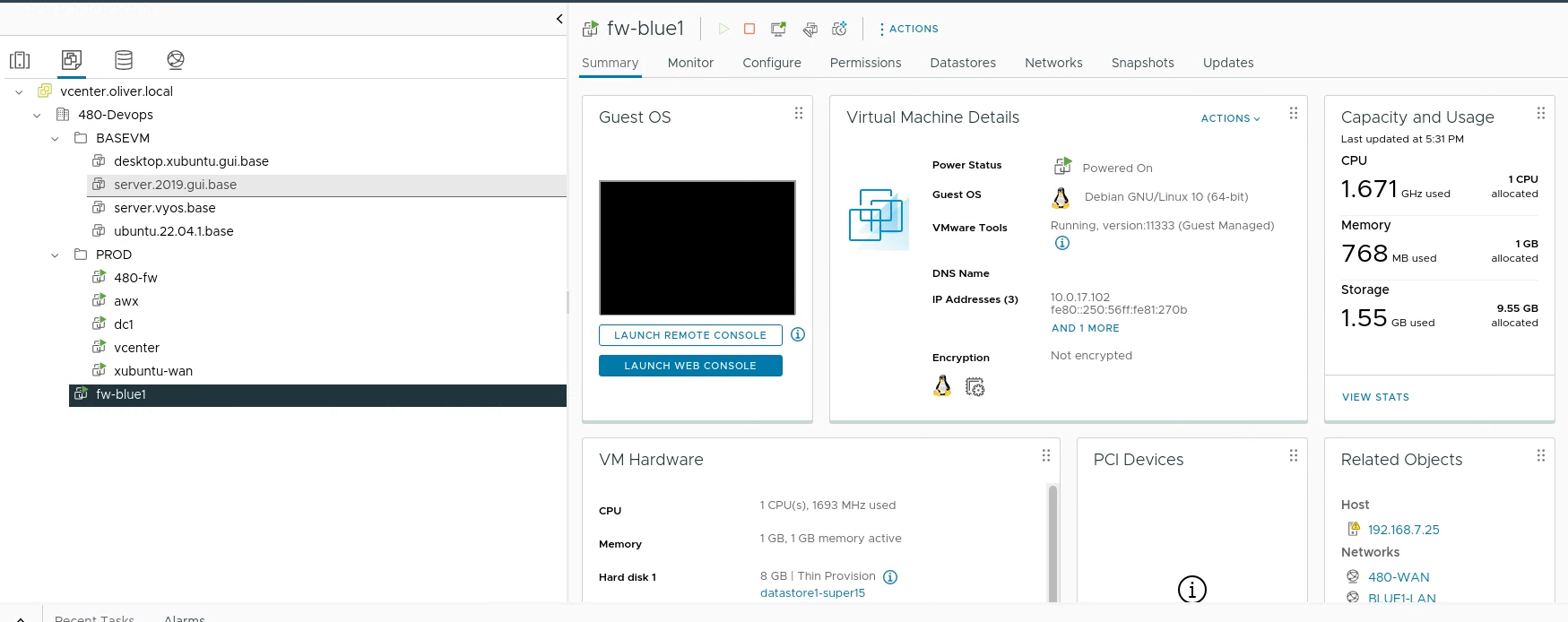The width and height of the screenshot is (1568, 622).
Task: Open Virtual Machine Details card handle
Action: coord(1293,114)
